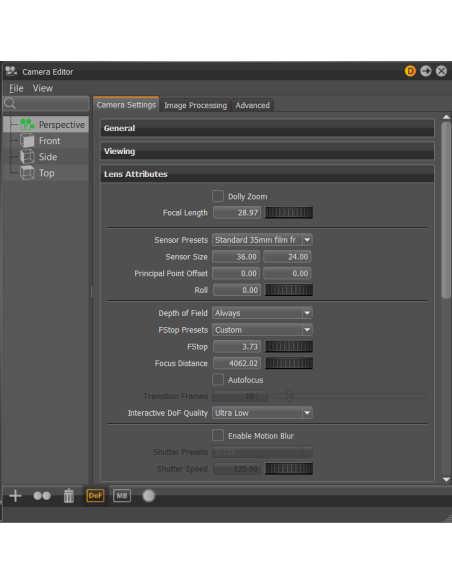Collapse the Lens Attributes section

pos(267,174)
